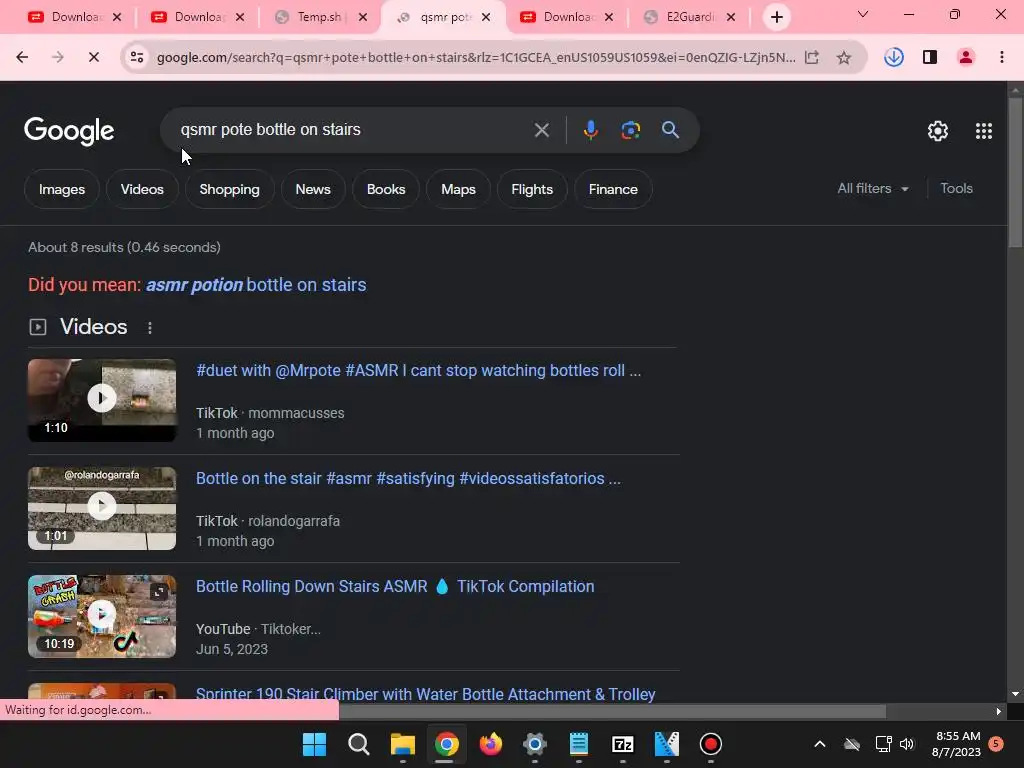
Task: Open notification badge in system tray
Action: [x=996, y=743]
